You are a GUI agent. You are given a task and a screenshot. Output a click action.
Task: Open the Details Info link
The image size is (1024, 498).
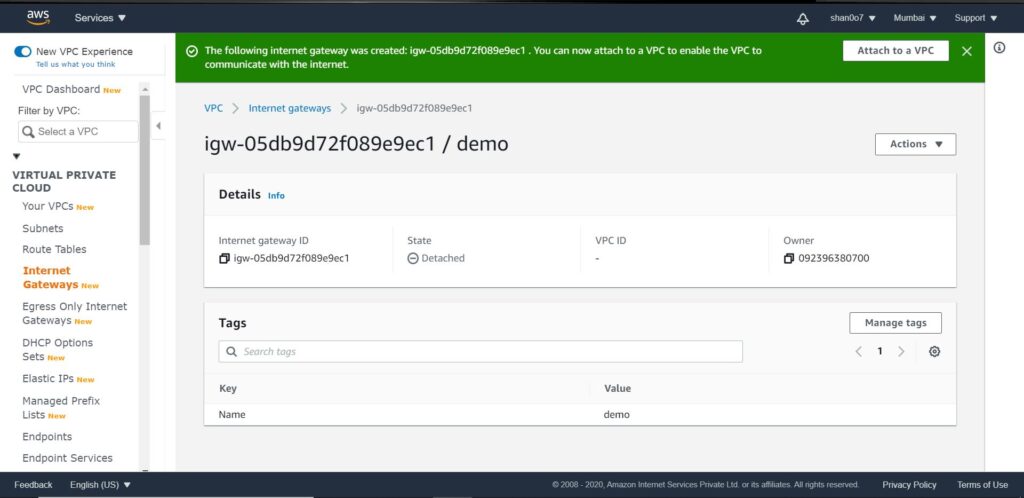(x=276, y=195)
